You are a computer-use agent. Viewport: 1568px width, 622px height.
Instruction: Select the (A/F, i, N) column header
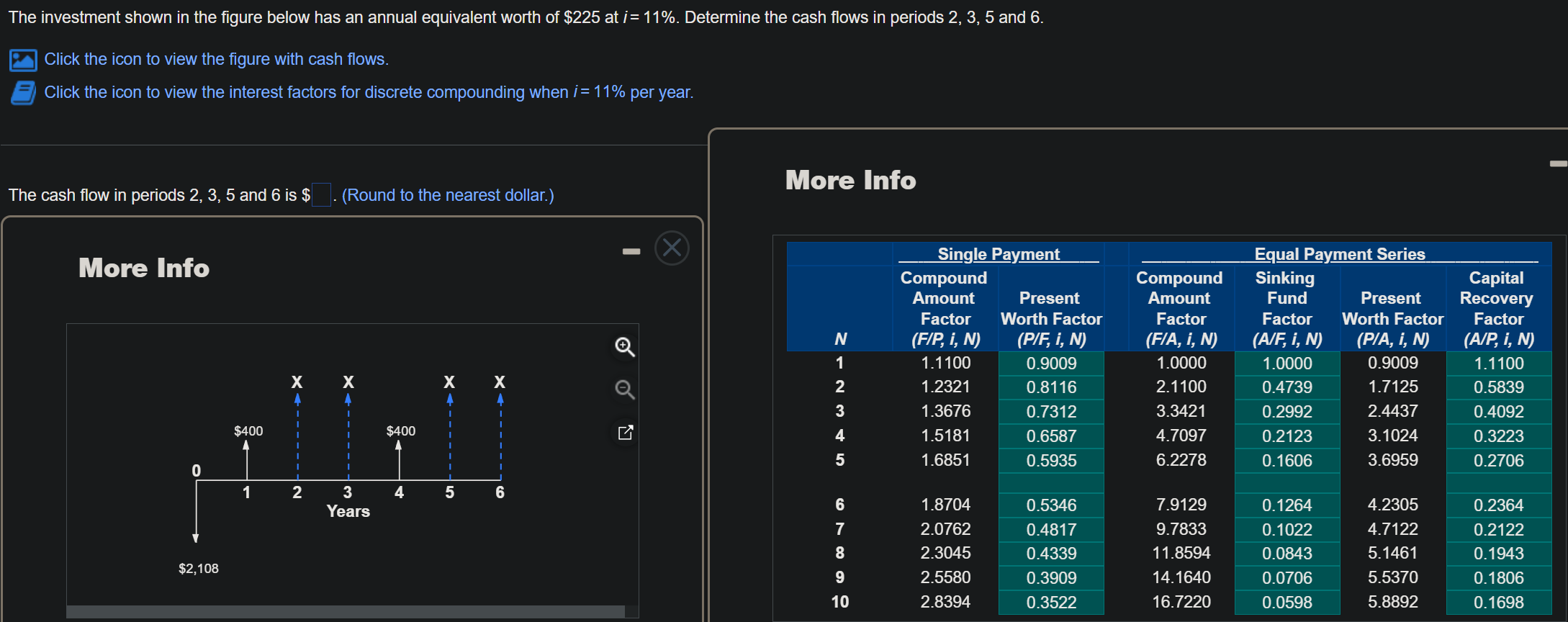(x=1287, y=339)
